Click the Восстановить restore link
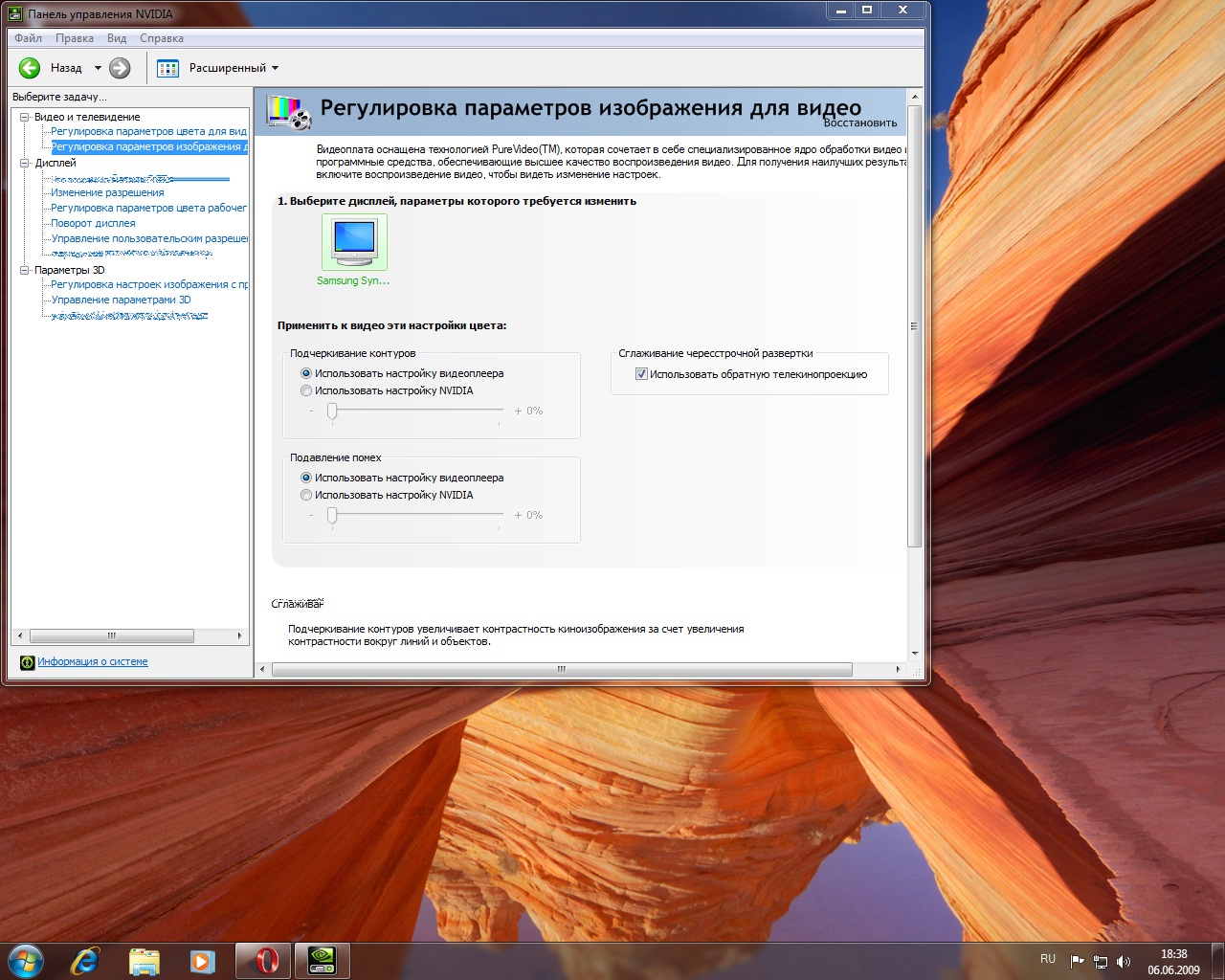The width and height of the screenshot is (1225, 980). [860, 122]
